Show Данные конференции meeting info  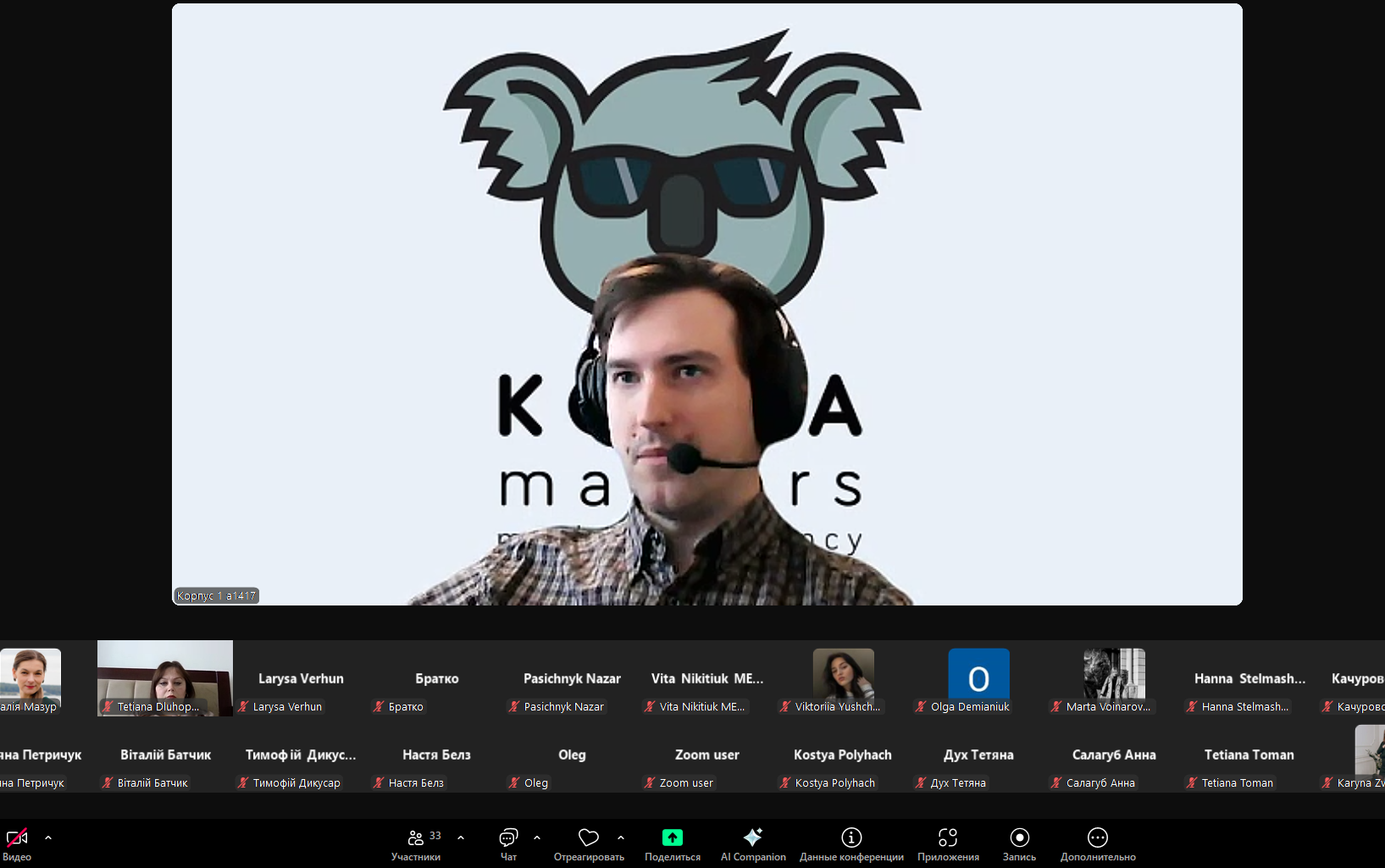click(851, 844)
